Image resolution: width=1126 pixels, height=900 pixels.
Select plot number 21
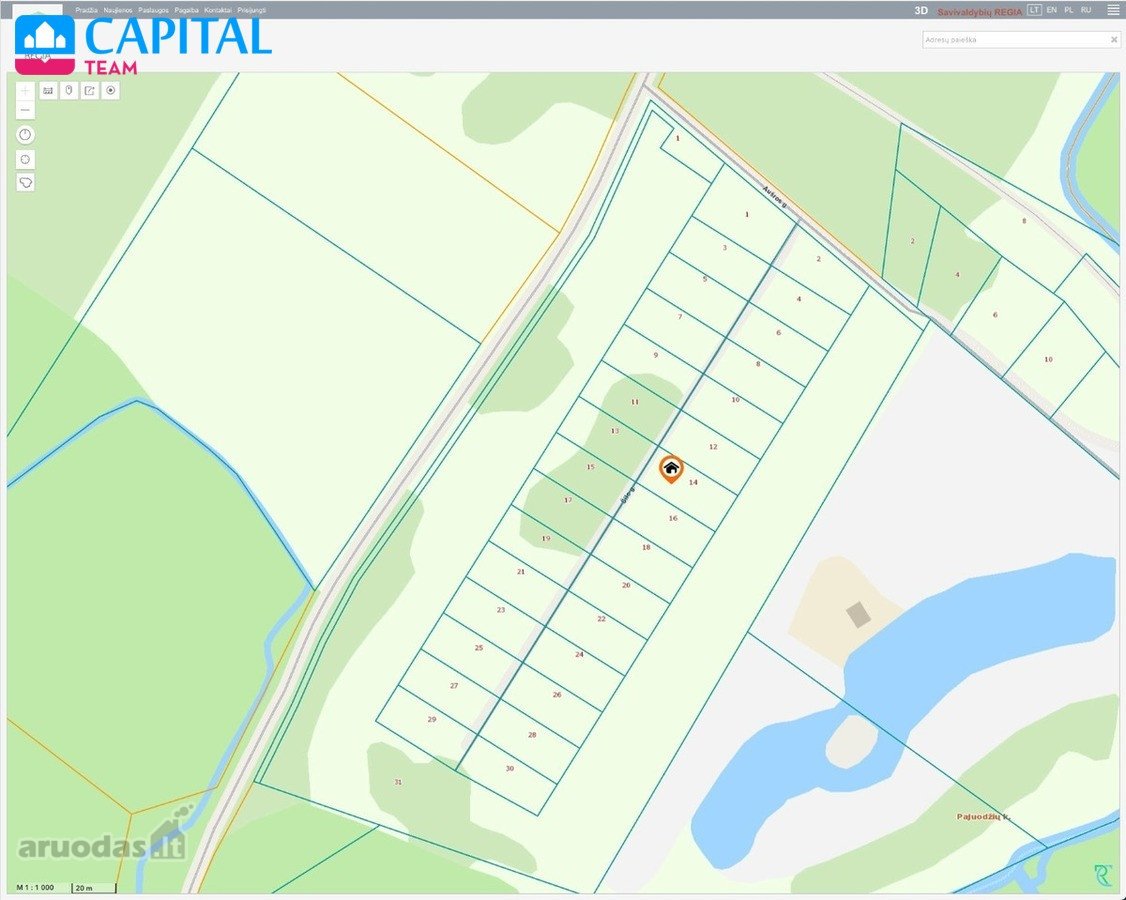[x=521, y=572]
